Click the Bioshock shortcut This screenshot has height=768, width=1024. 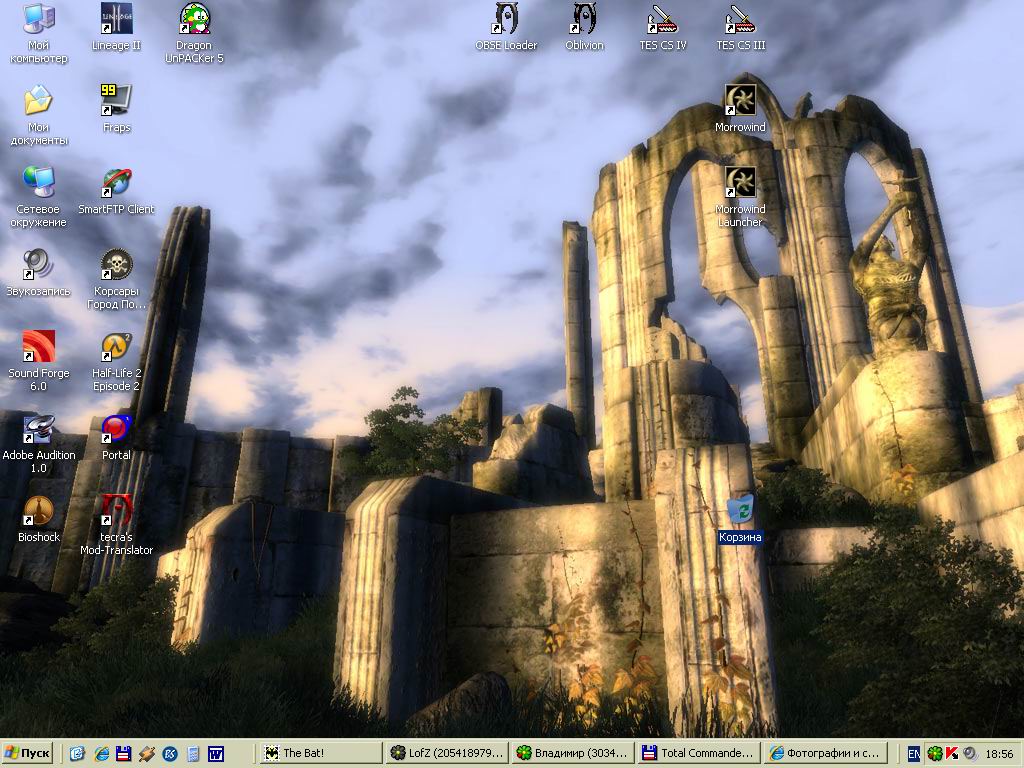39,519
